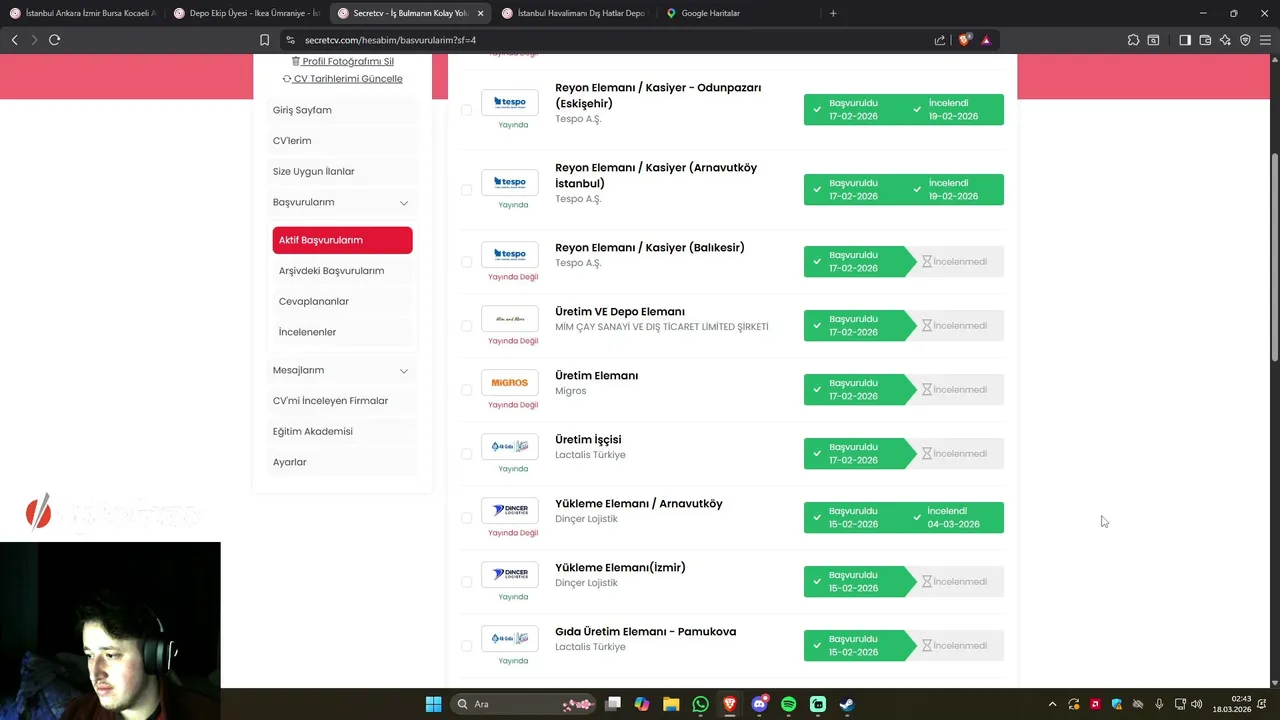This screenshot has height=720, width=1280.
Task: Open Eğitim Akademisi
Action: click(x=342, y=432)
